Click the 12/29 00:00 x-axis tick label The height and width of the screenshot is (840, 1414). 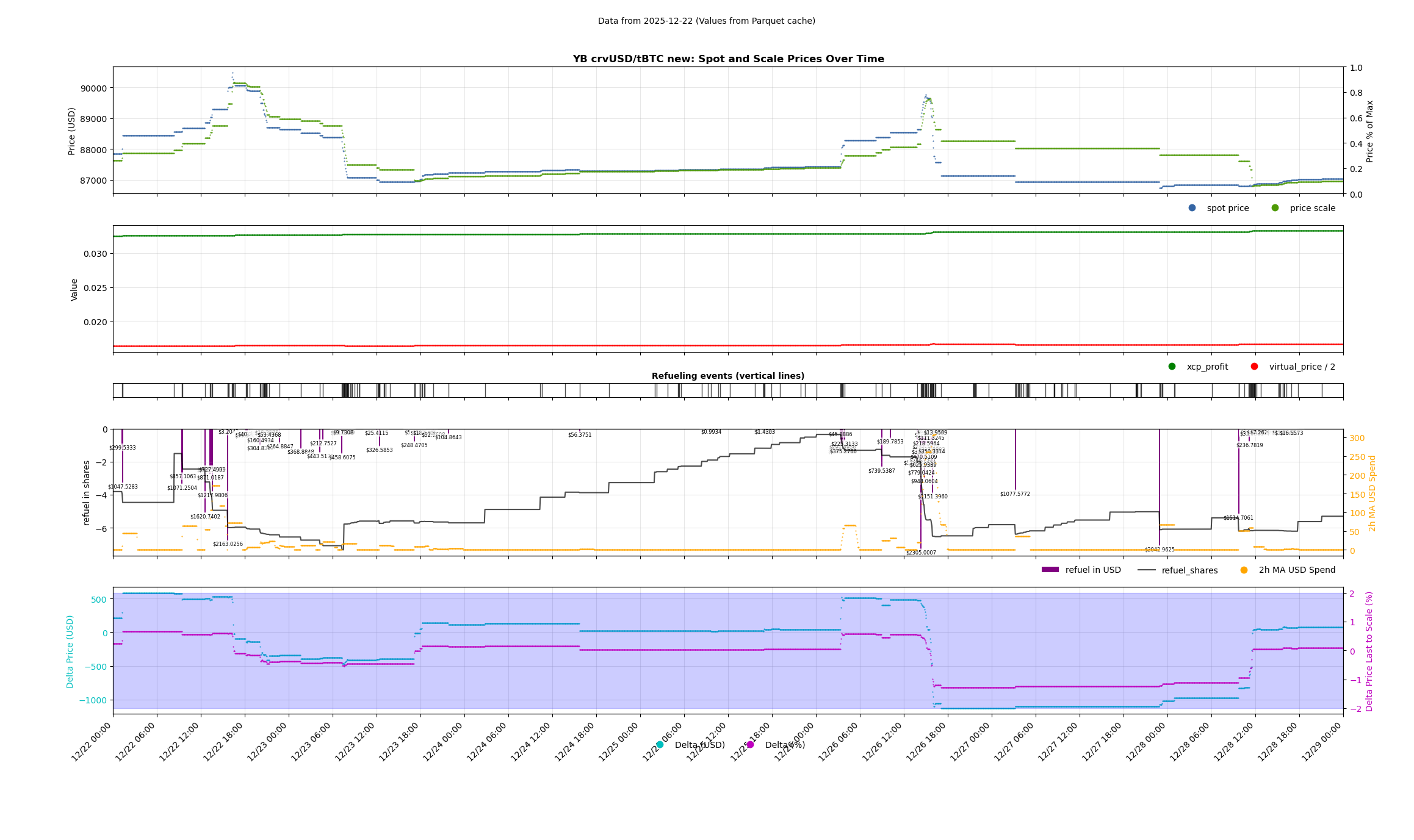(x=1322, y=742)
